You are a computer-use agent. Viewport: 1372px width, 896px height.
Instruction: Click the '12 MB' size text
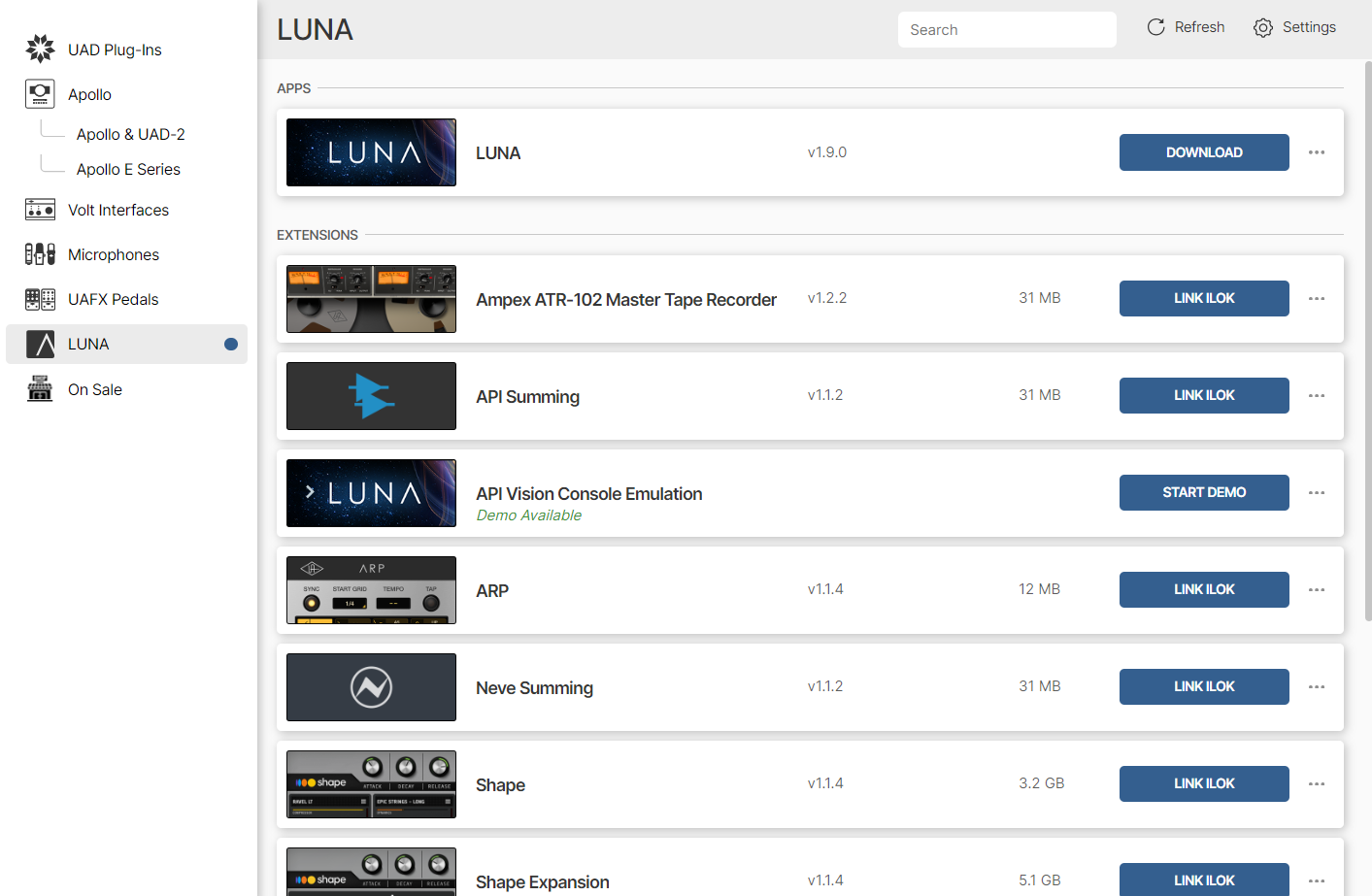[1040, 589]
